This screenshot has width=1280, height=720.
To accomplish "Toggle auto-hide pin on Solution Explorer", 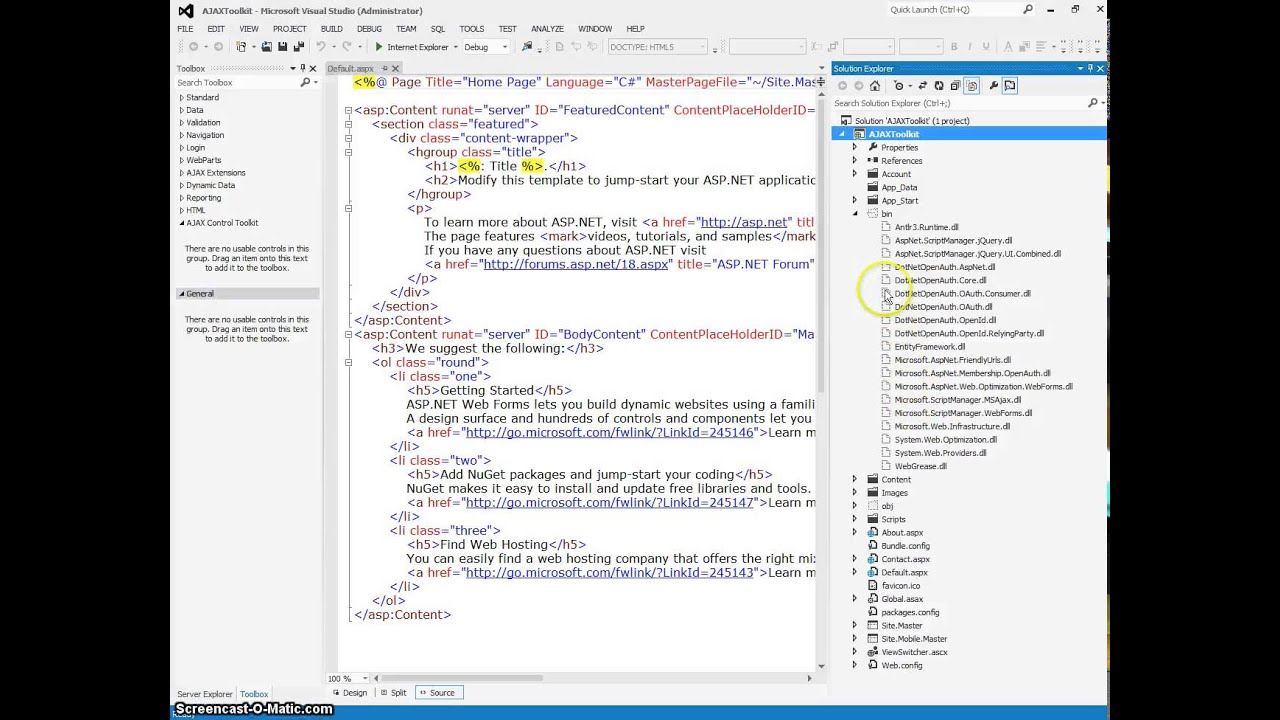I will point(1091,68).
